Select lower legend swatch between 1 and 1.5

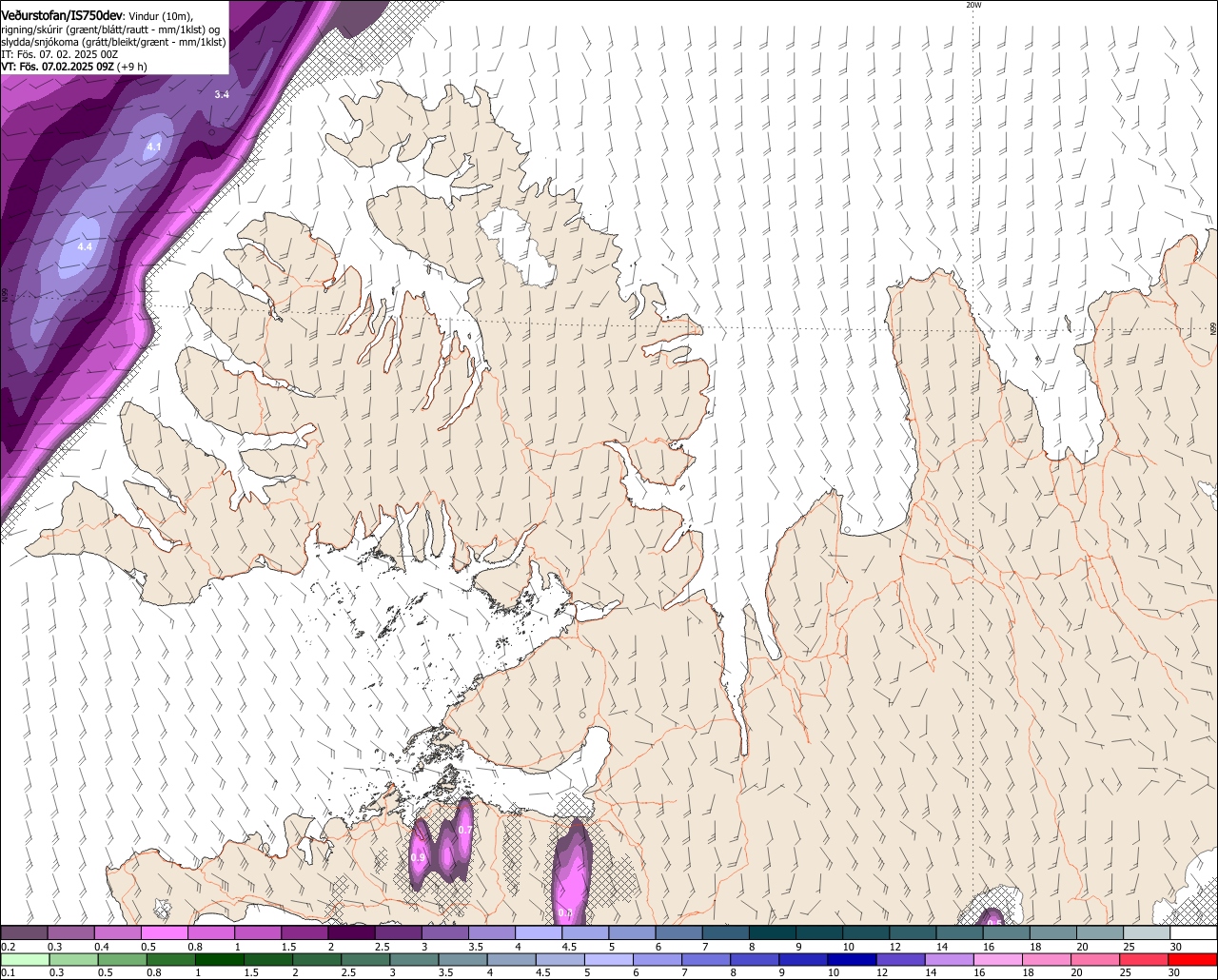pos(222,959)
